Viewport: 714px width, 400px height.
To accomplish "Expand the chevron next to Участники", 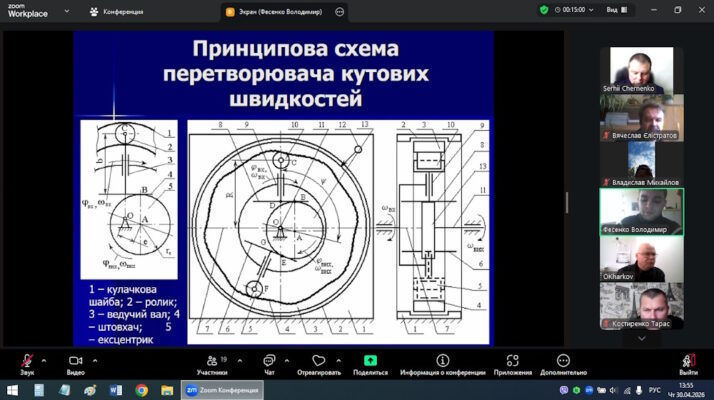I will (240, 360).
